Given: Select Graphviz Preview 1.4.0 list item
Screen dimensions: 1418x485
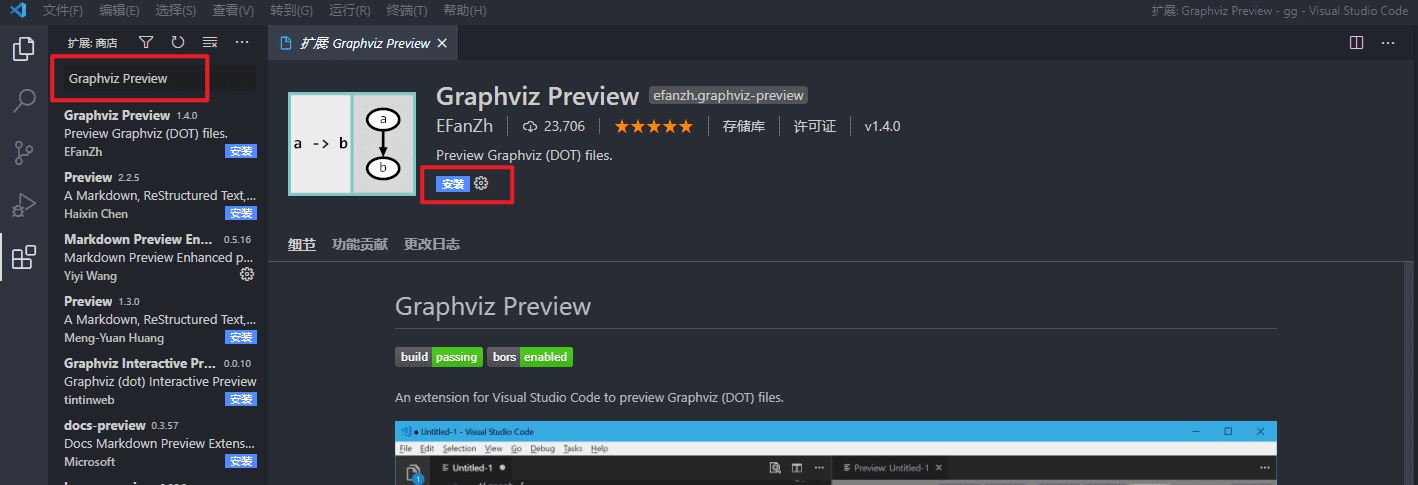Looking at the screenshot, I should pyautogui.click(x=158, y=133).
